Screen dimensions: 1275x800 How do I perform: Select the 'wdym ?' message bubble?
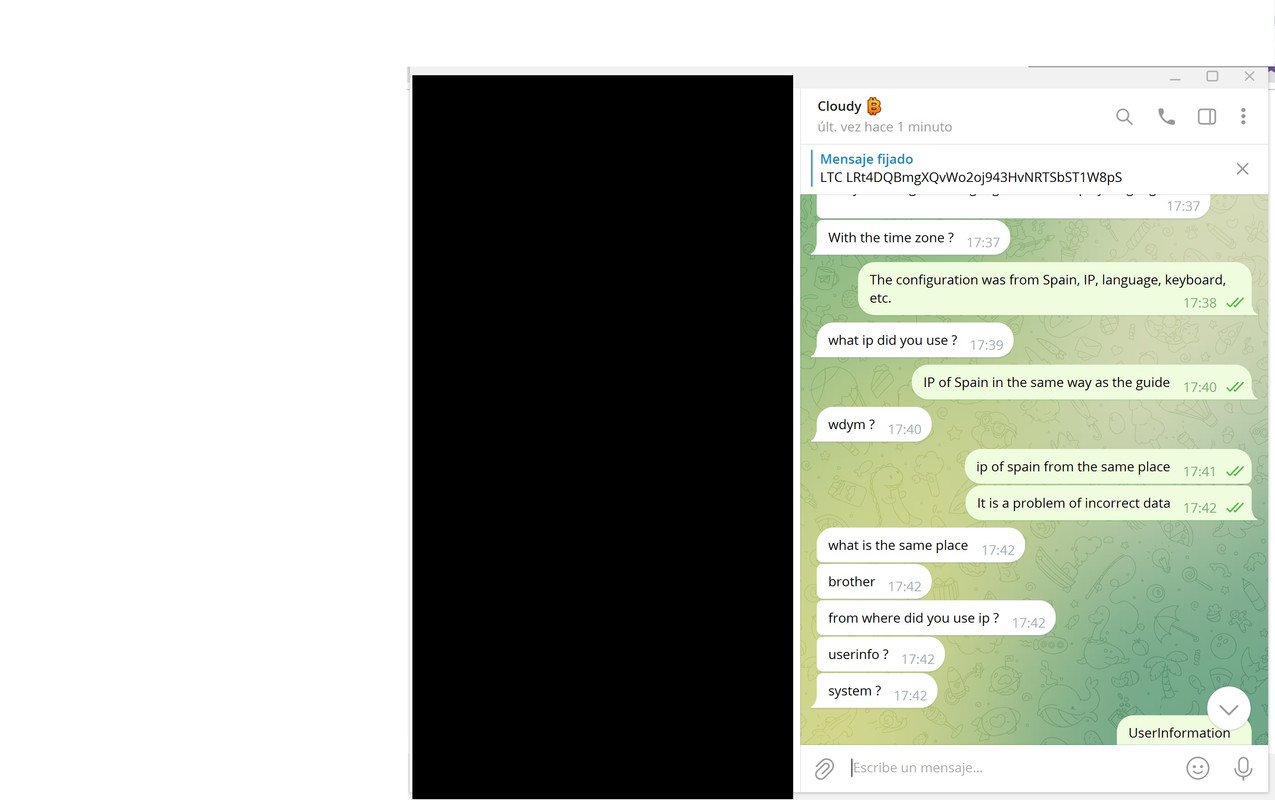pyautogui.click(x=873, y=425)
